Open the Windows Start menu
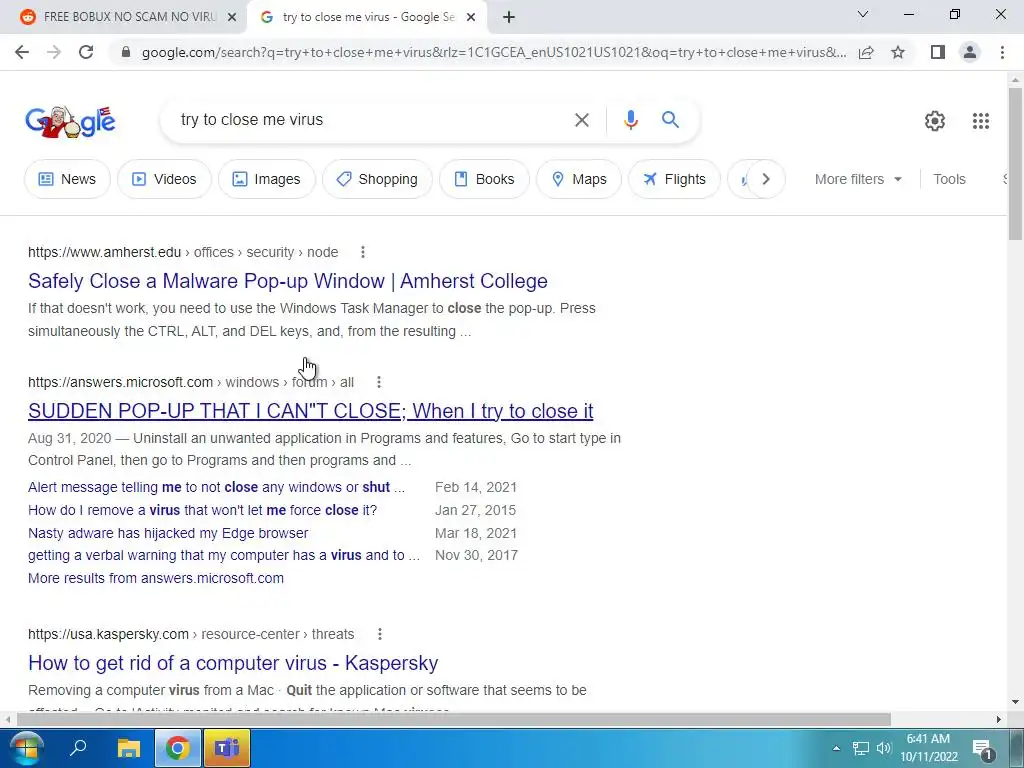The width and height of the screenshot is (1024, 768). point(25,748)
